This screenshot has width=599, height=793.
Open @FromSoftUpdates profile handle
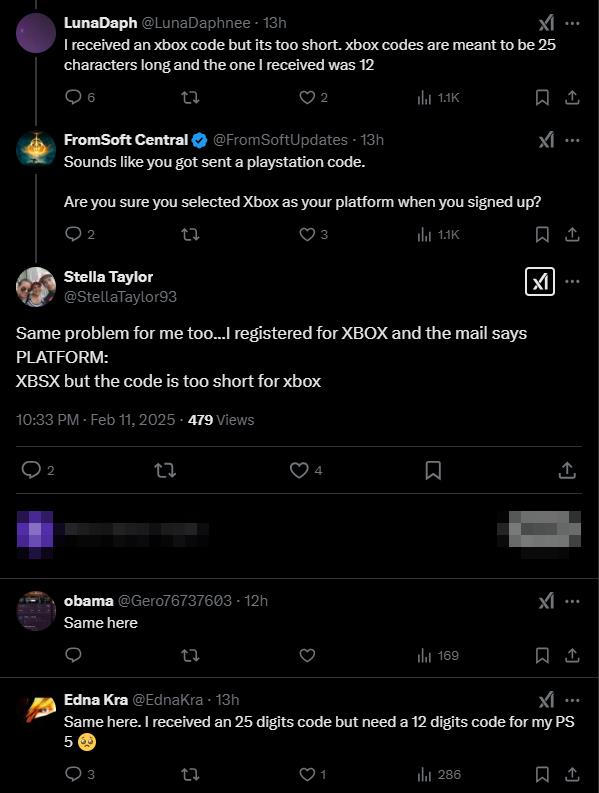(x=280, y=140)
